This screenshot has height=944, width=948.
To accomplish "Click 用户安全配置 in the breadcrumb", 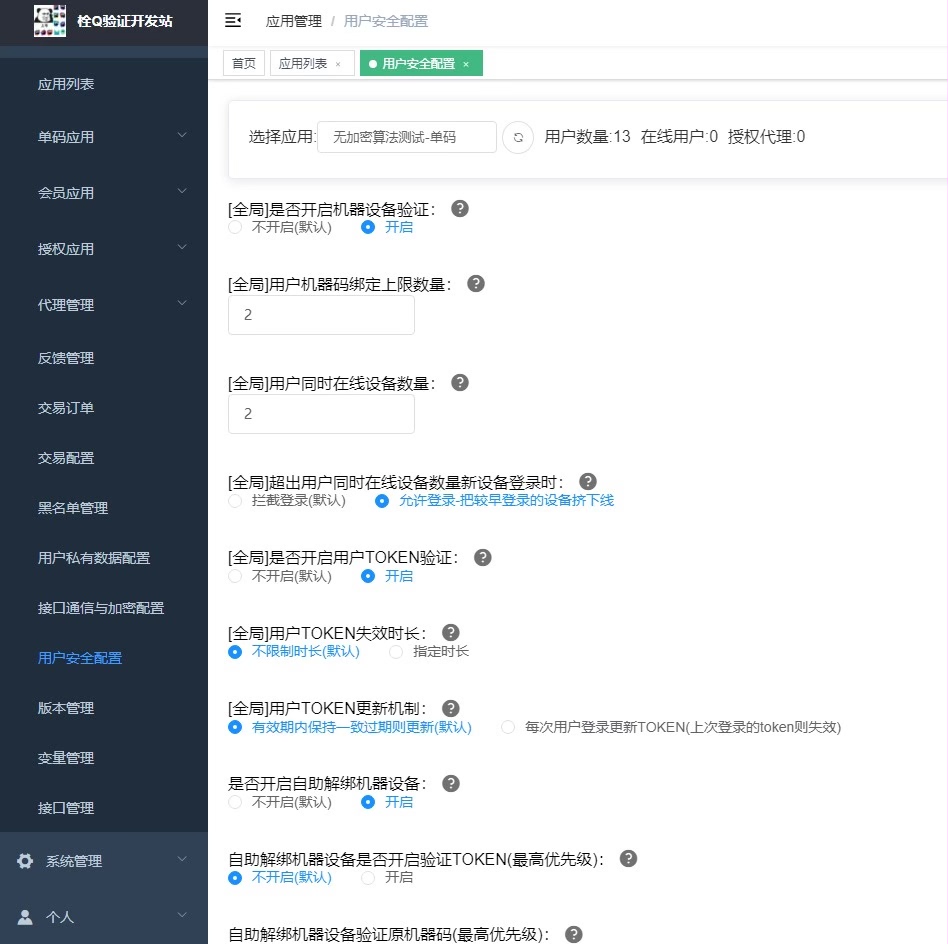I will coord(386,21).
